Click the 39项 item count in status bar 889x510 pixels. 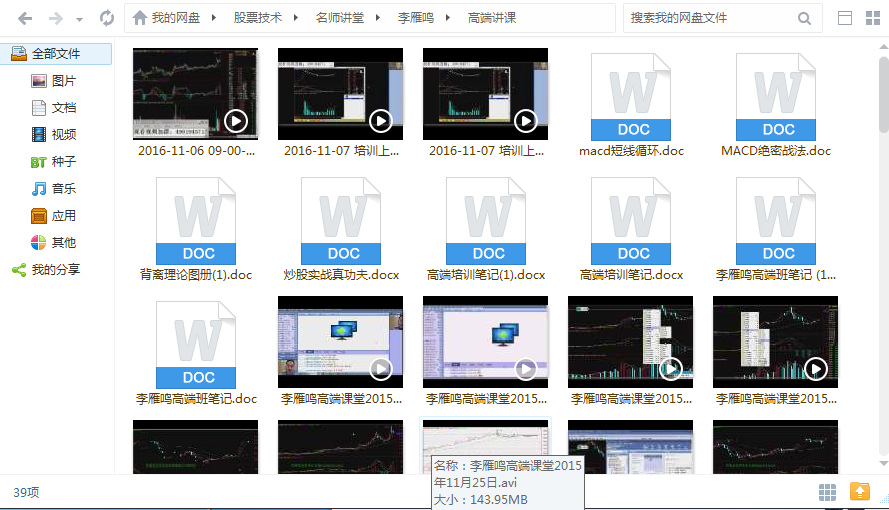26,492
